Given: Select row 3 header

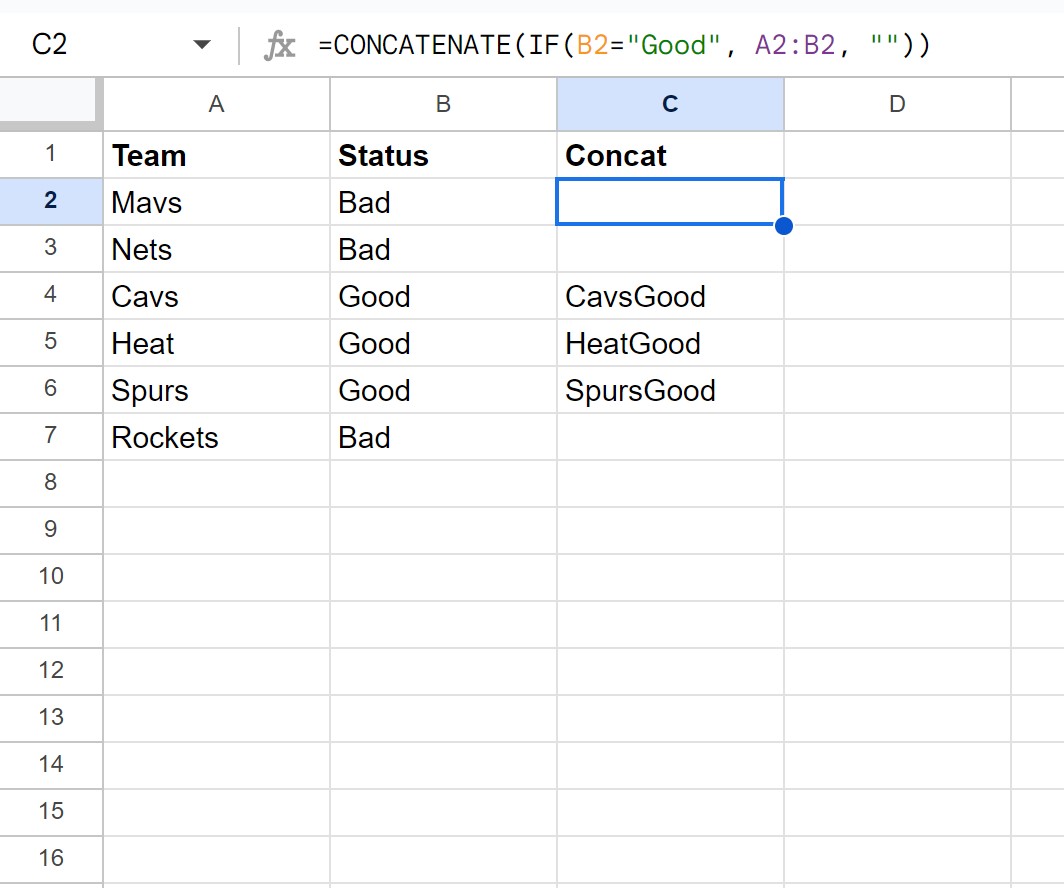Looking at the screenshot, I should [51, 248].
